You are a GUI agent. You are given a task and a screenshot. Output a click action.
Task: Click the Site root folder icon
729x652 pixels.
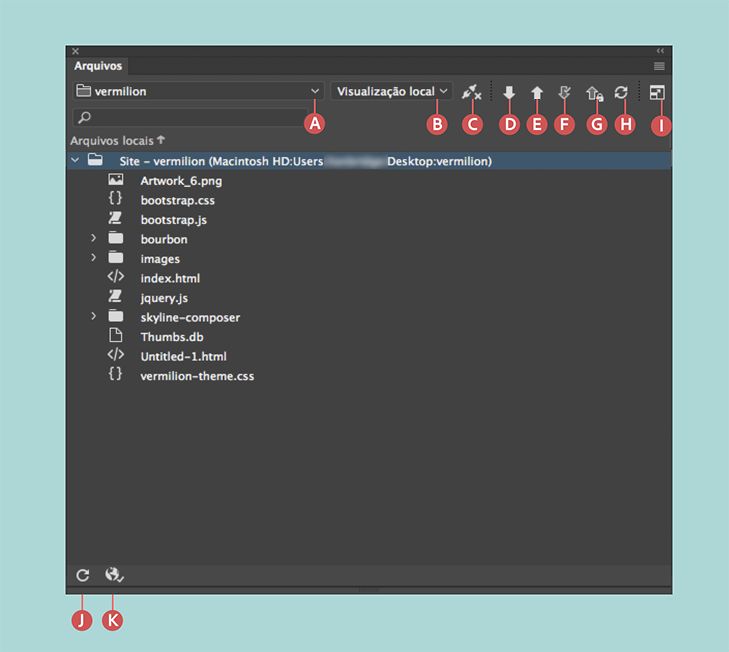tap(95, 160)
